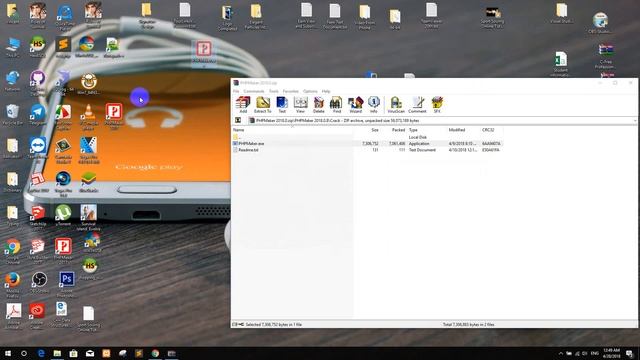
Task: Launch the Wizard from WinRAR toolbar
Action: point(355,105)
